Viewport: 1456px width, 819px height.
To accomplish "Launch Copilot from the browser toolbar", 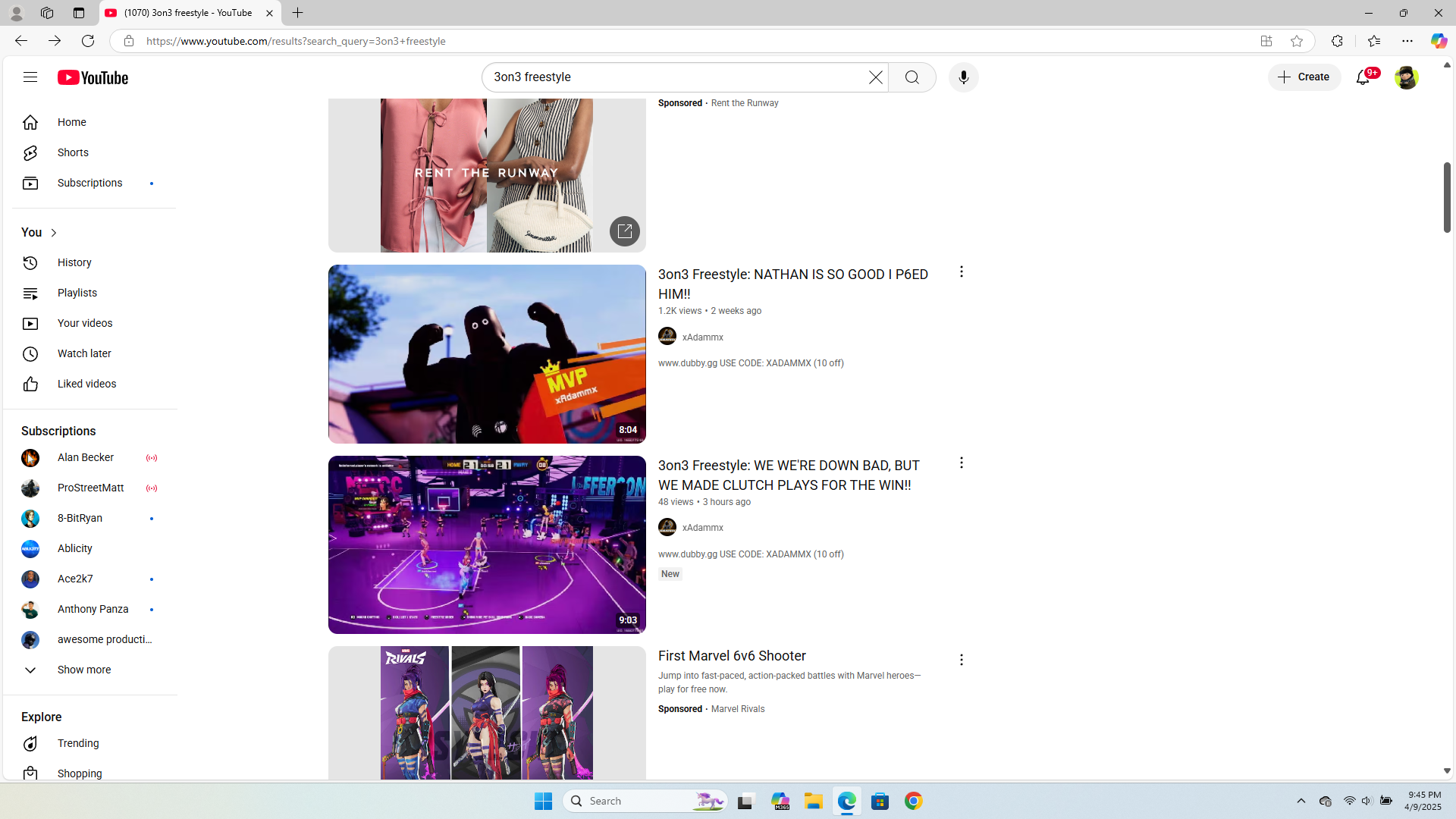I will pyautogui.click(x=1439, y=41).
